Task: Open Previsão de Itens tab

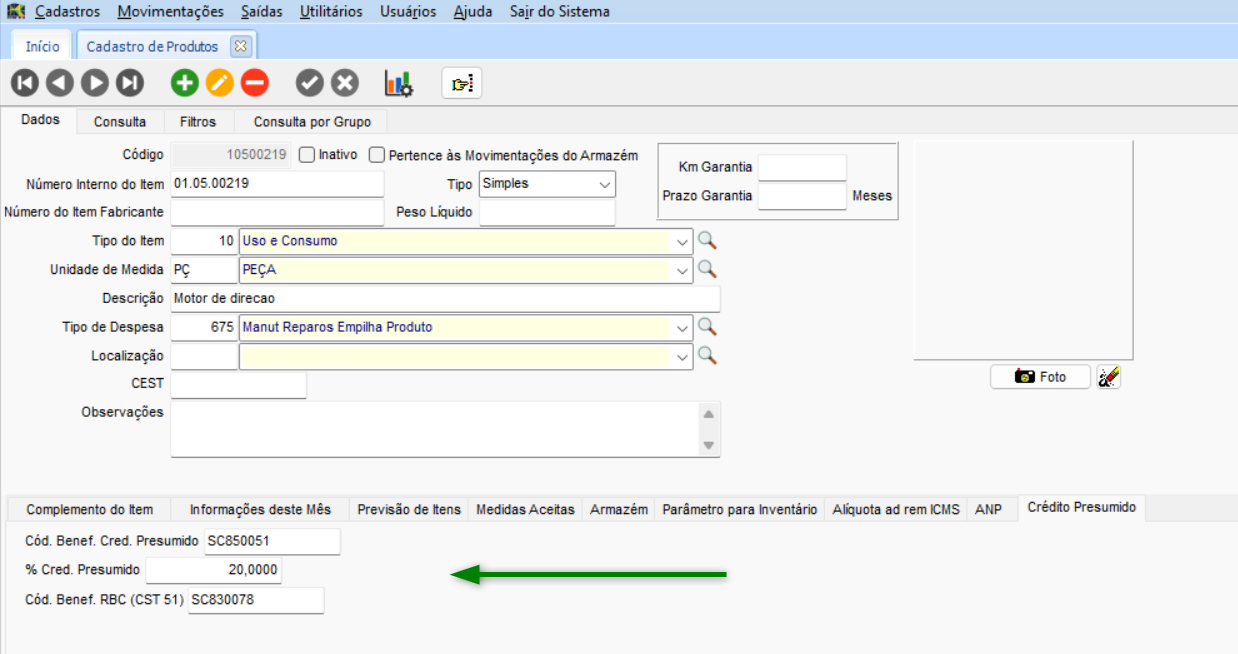Action: pyautogui.click(x=409, y=509)
